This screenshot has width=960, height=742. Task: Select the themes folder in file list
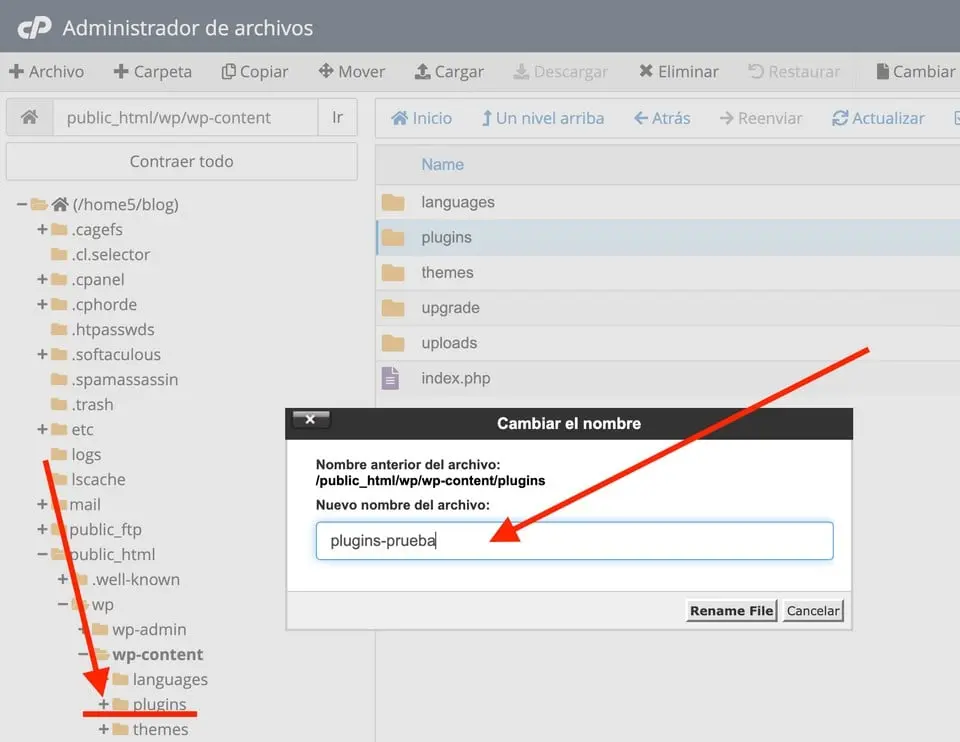click(x=667, y=272)
